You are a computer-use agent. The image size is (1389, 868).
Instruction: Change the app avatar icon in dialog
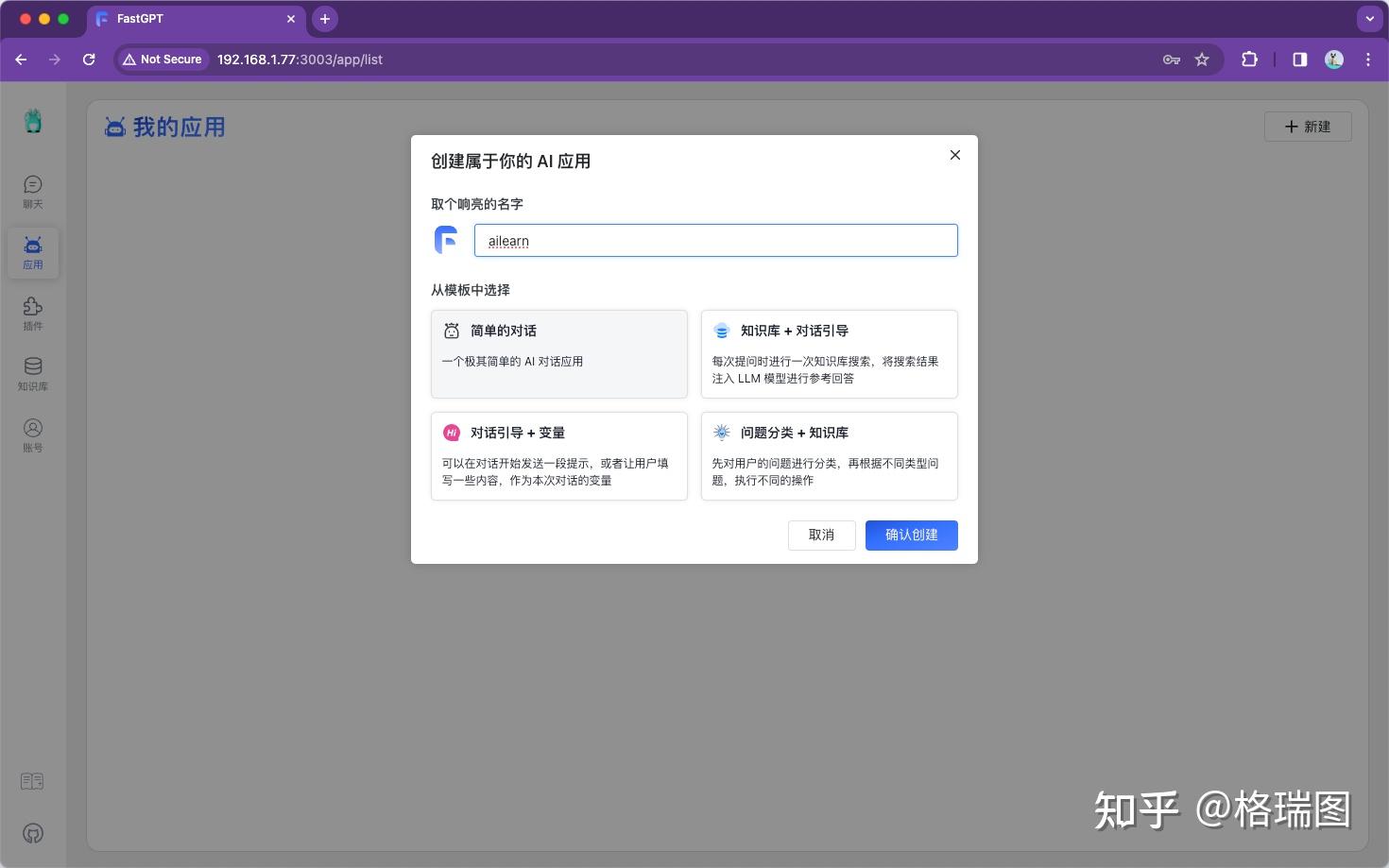pyautogui.click(x=446, y=240)
